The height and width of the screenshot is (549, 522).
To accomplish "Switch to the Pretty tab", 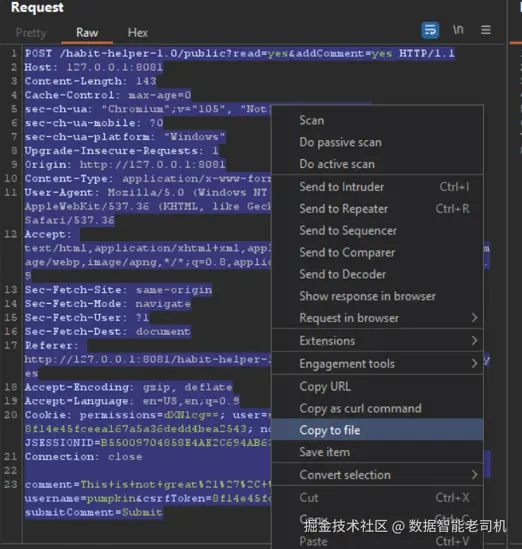I will (x=31, y=33).
